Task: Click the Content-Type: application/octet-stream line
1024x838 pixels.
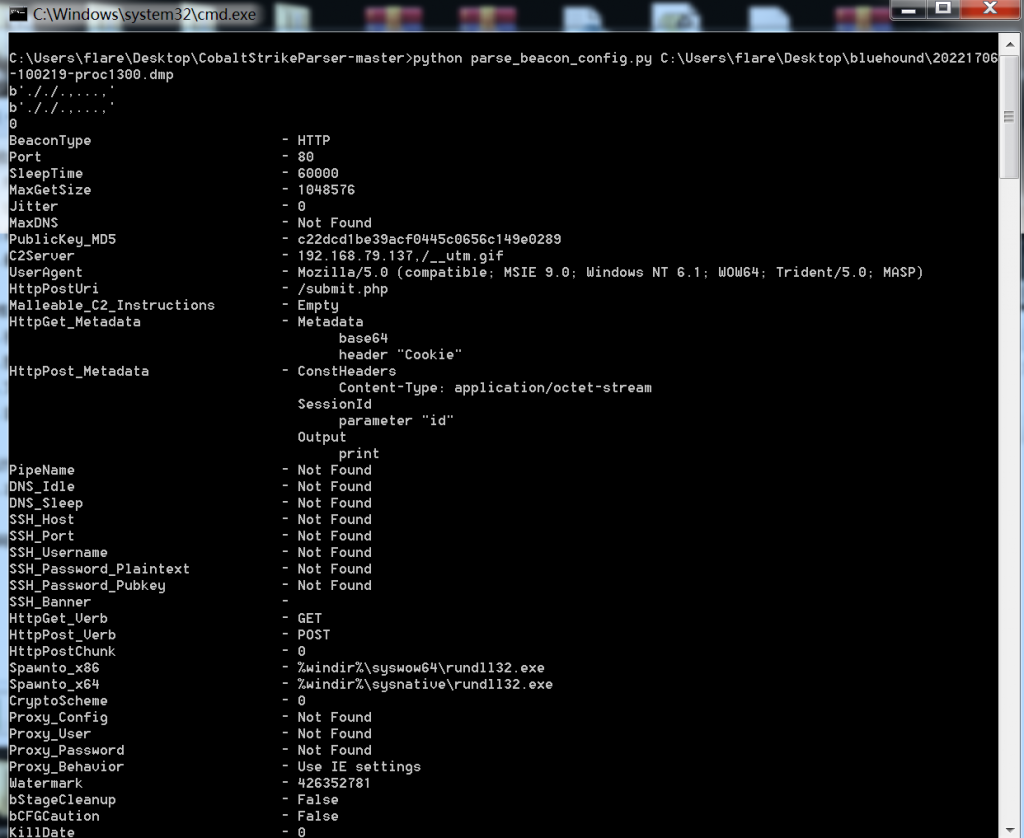Action: click(495, 388)
